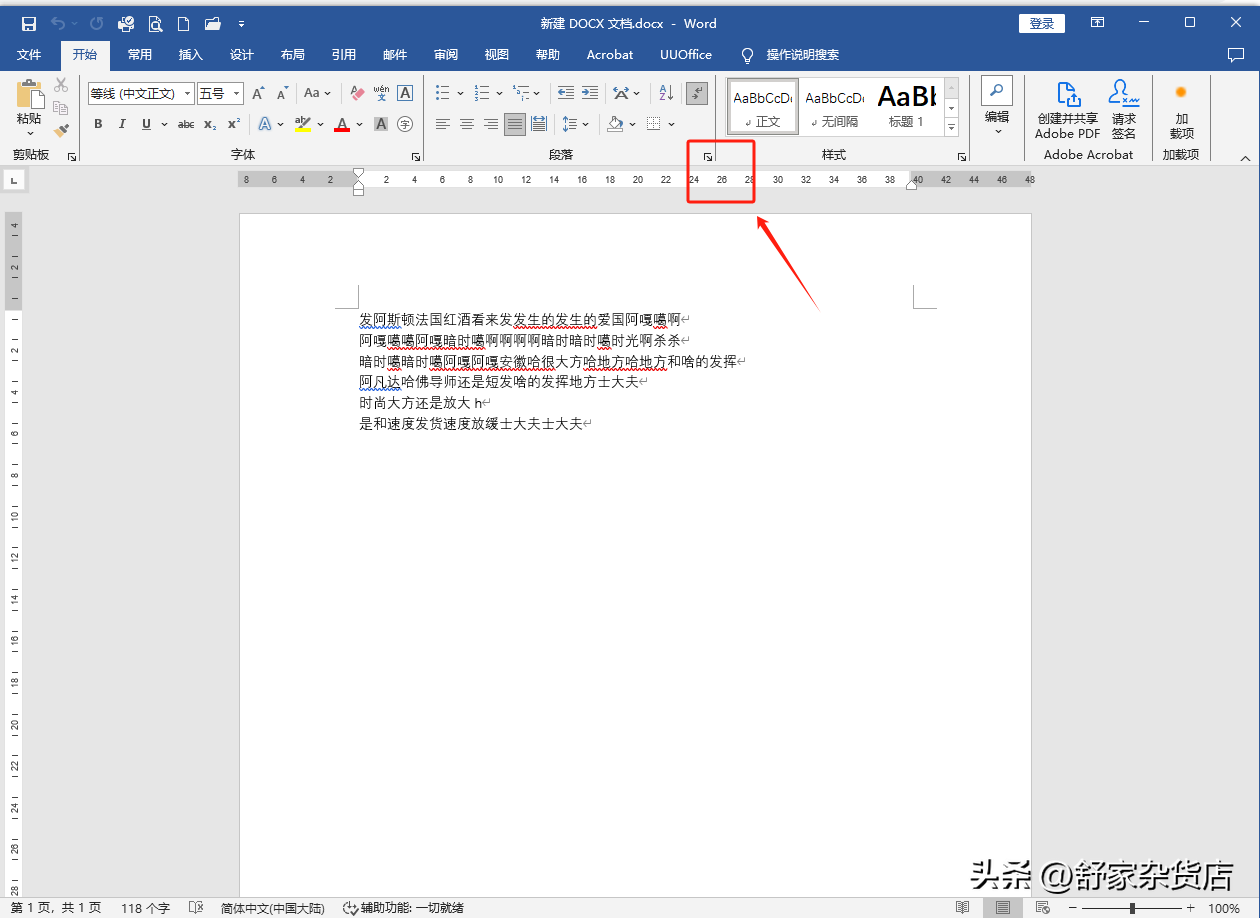Toggle Bold formatting
1260x918 pixels.
coord(98,124)
